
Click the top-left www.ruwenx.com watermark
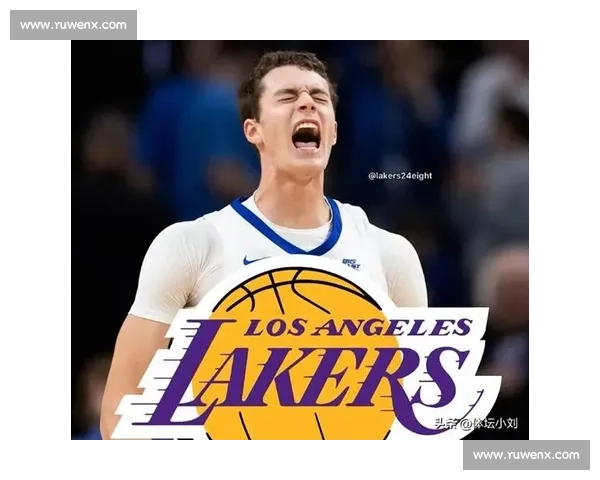pos(75,24)
